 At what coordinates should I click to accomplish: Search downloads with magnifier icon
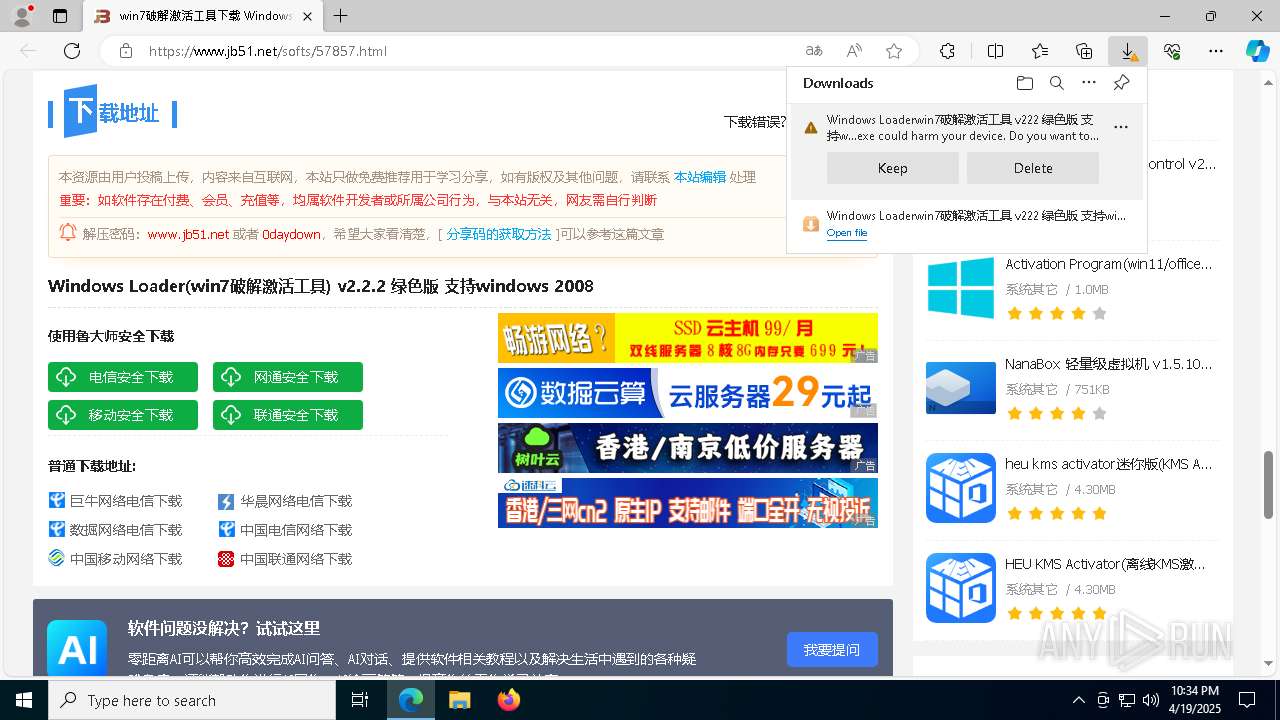[x=1057, y=83]
